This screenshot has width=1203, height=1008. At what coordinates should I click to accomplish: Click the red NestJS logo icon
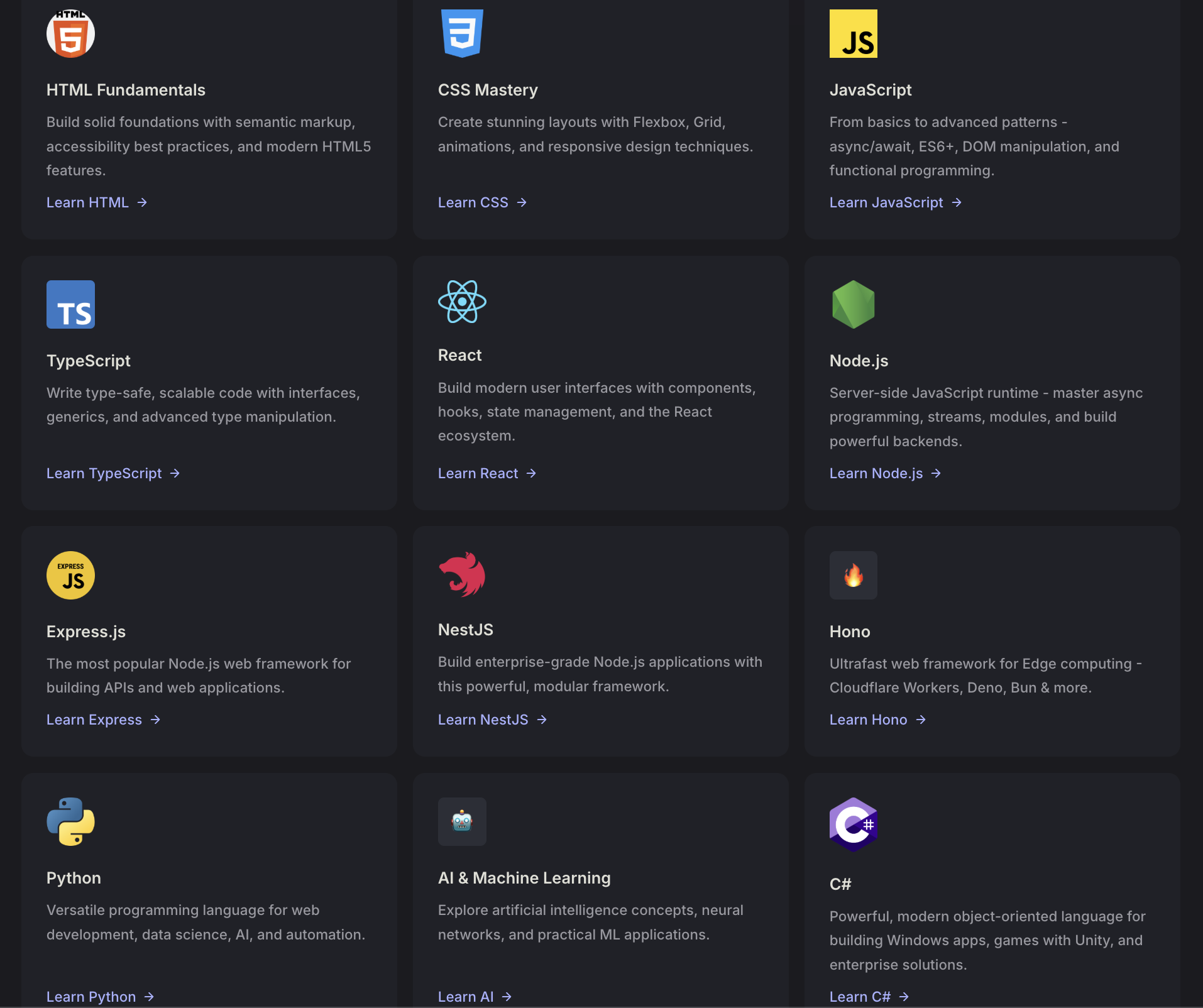462,574
